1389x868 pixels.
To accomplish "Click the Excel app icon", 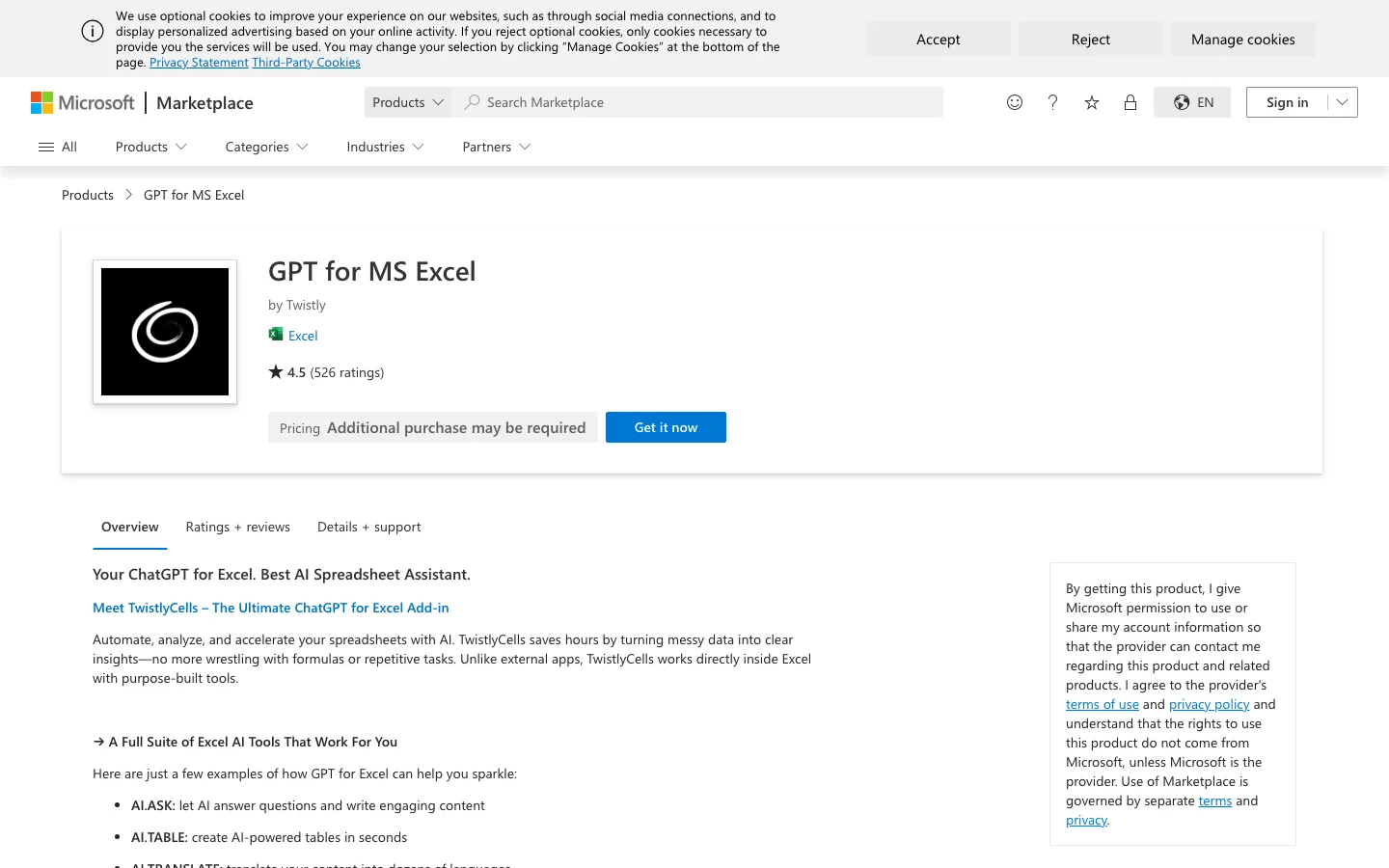I will [276, 335].
